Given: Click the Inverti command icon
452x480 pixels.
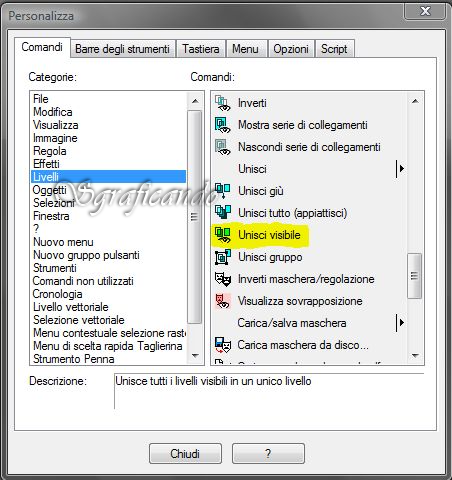Looking at the screenshot, I should point(222,103).
